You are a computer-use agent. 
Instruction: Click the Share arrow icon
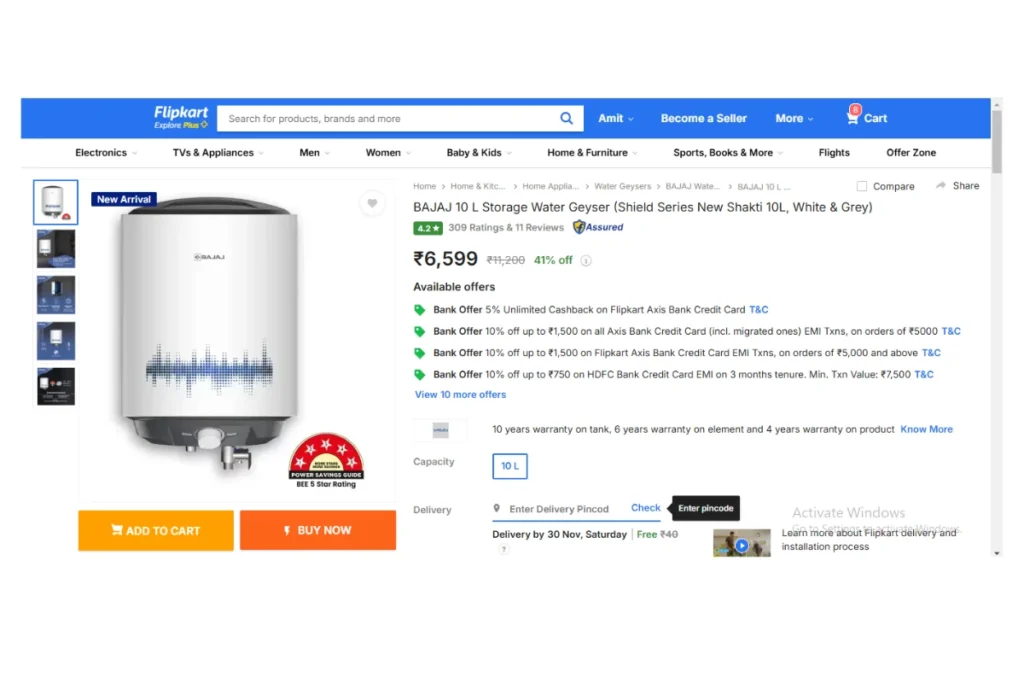click(x=940, y=186)
